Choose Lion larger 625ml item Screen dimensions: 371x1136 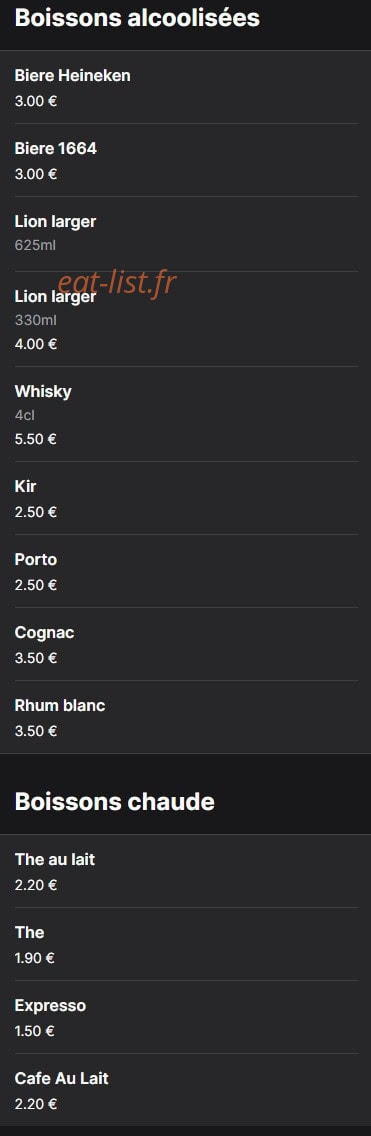(x=186, y=233)
